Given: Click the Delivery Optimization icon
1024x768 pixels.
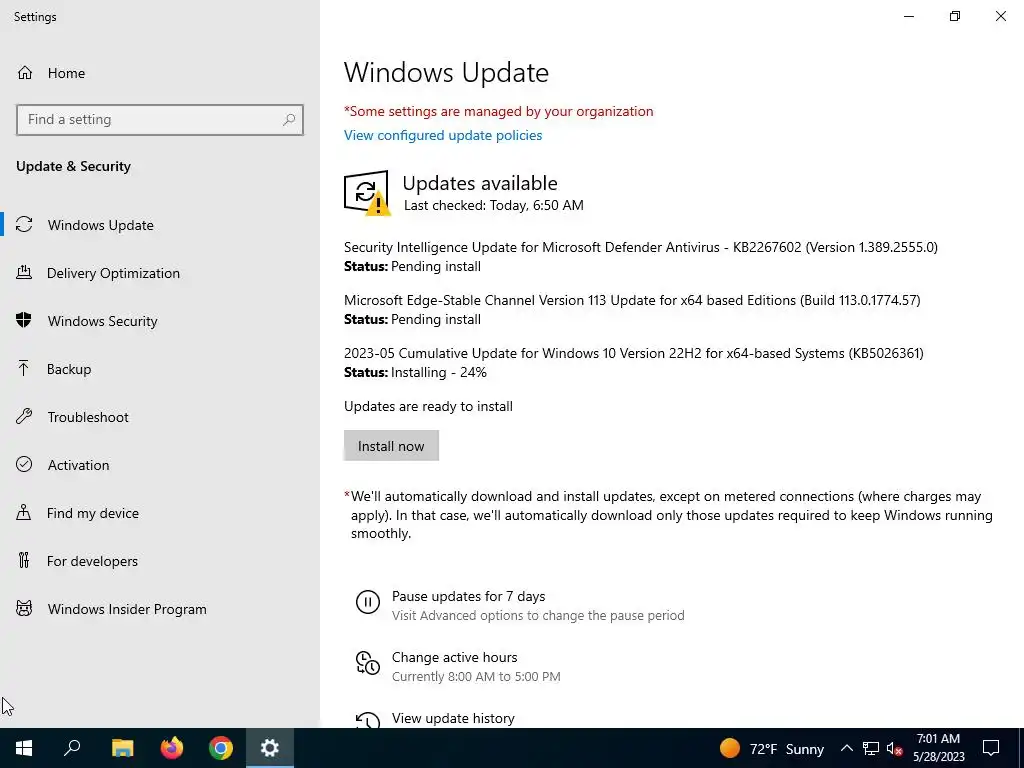Looking at the screenshot, I should 24,273.
